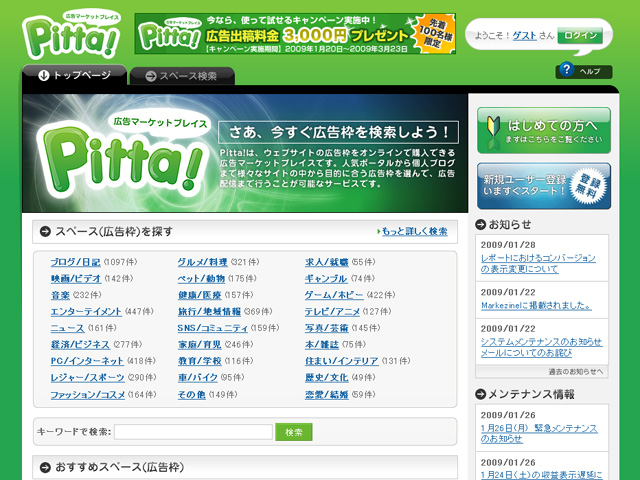Click the down-arrow icon on トップページ tab
Screen dimensions: 640x480
point(43,76)
